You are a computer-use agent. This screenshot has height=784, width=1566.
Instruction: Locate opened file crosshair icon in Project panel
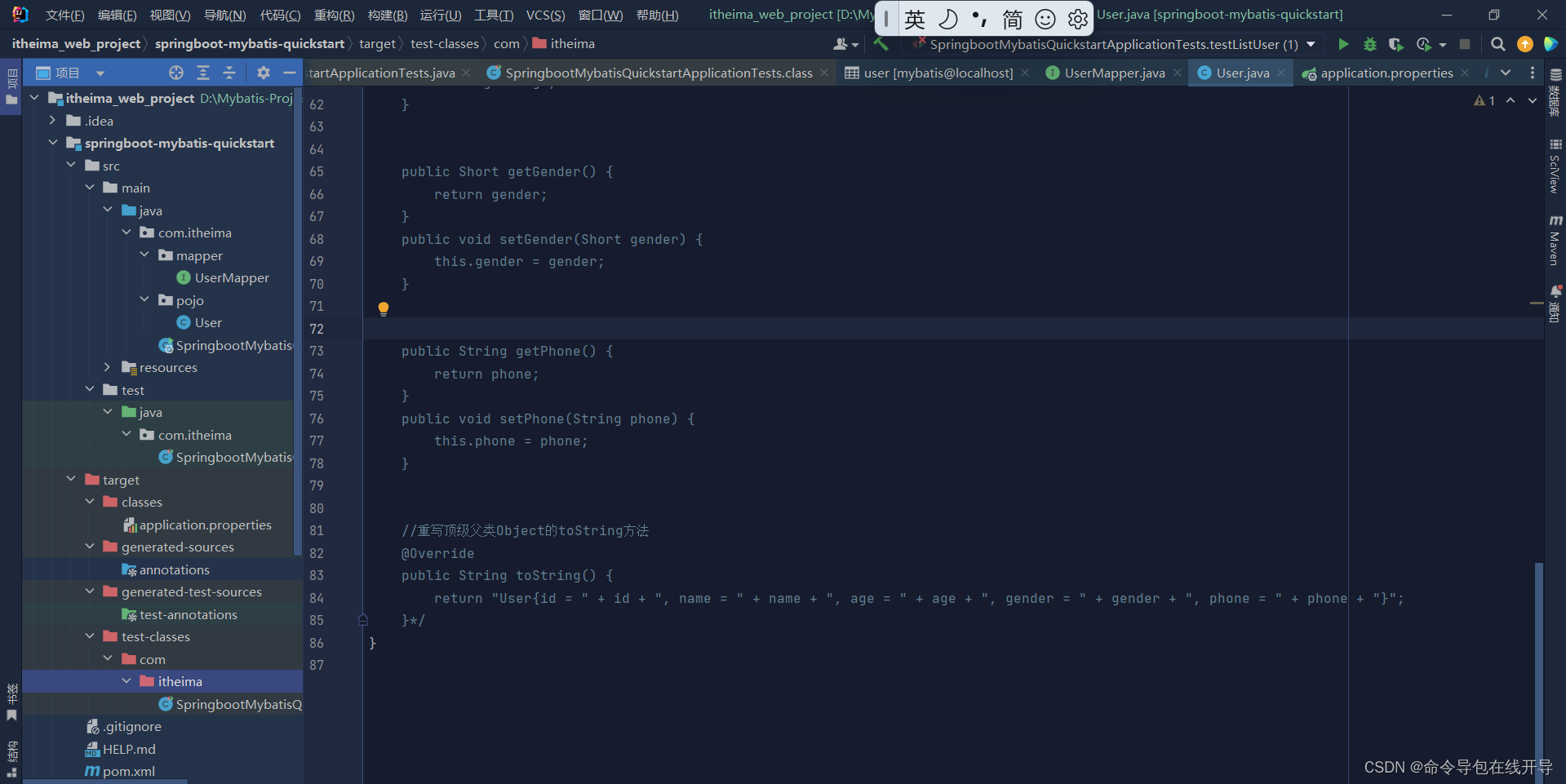click(x=176, y=73)
